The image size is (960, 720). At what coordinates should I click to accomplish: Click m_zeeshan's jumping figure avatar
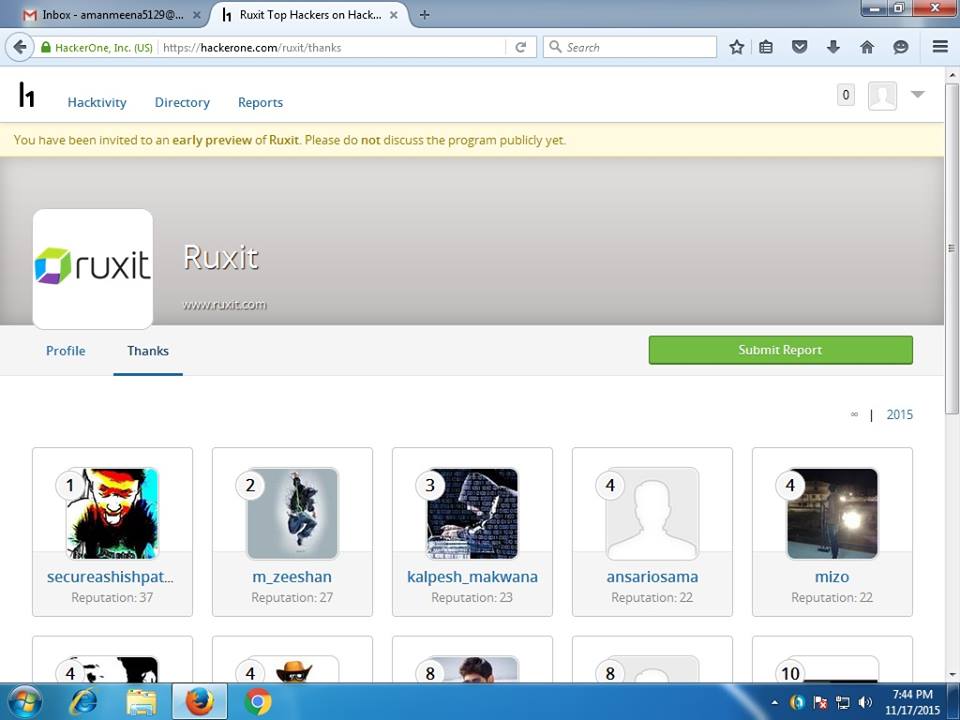click(x=292, y=514)
